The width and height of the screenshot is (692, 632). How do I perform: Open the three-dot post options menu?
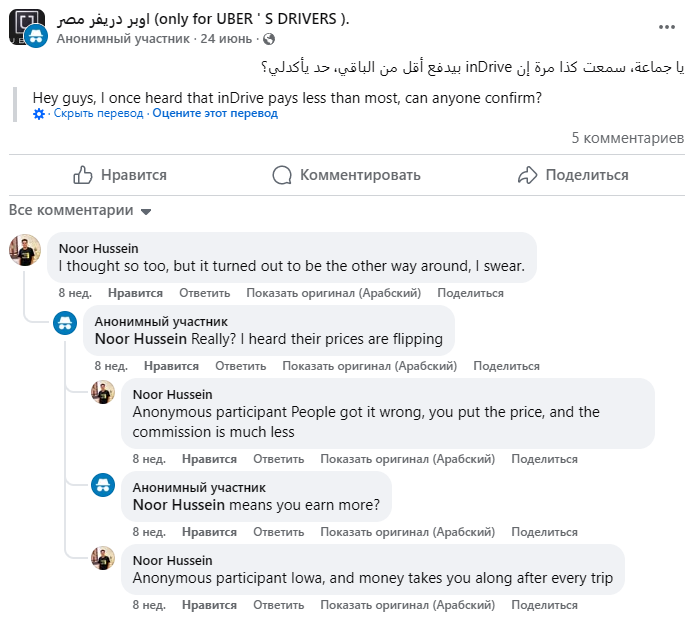coord(666,27)
